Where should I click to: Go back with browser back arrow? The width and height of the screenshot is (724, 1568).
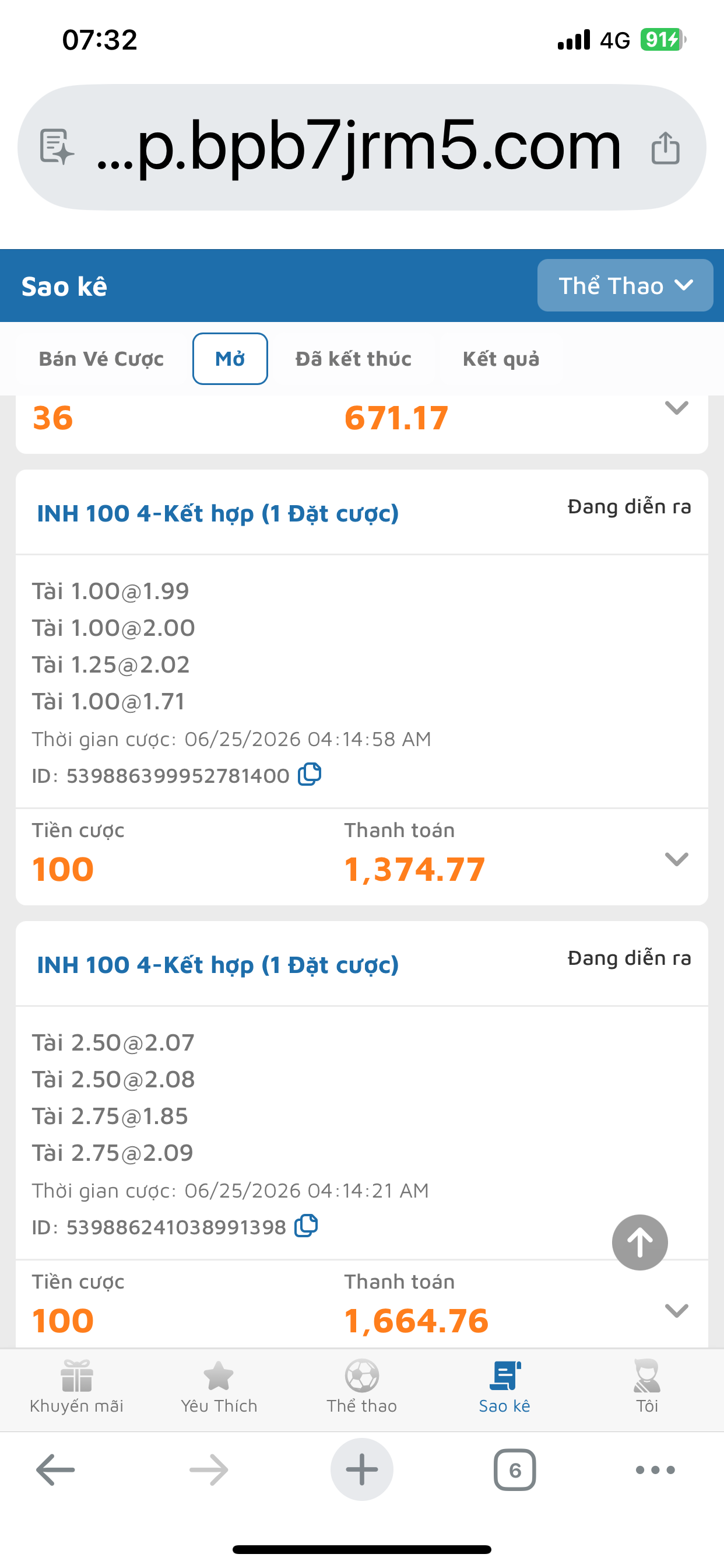[x=55, y=1469]
